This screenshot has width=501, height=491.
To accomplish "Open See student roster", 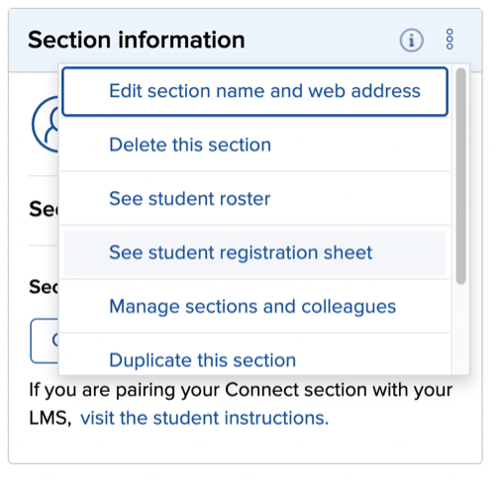I will click(x=255, y=199).
